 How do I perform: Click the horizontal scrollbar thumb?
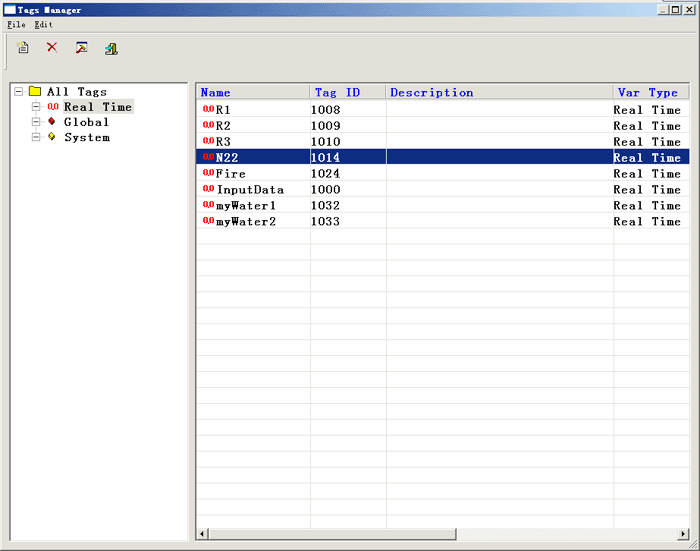click(332, 534)
